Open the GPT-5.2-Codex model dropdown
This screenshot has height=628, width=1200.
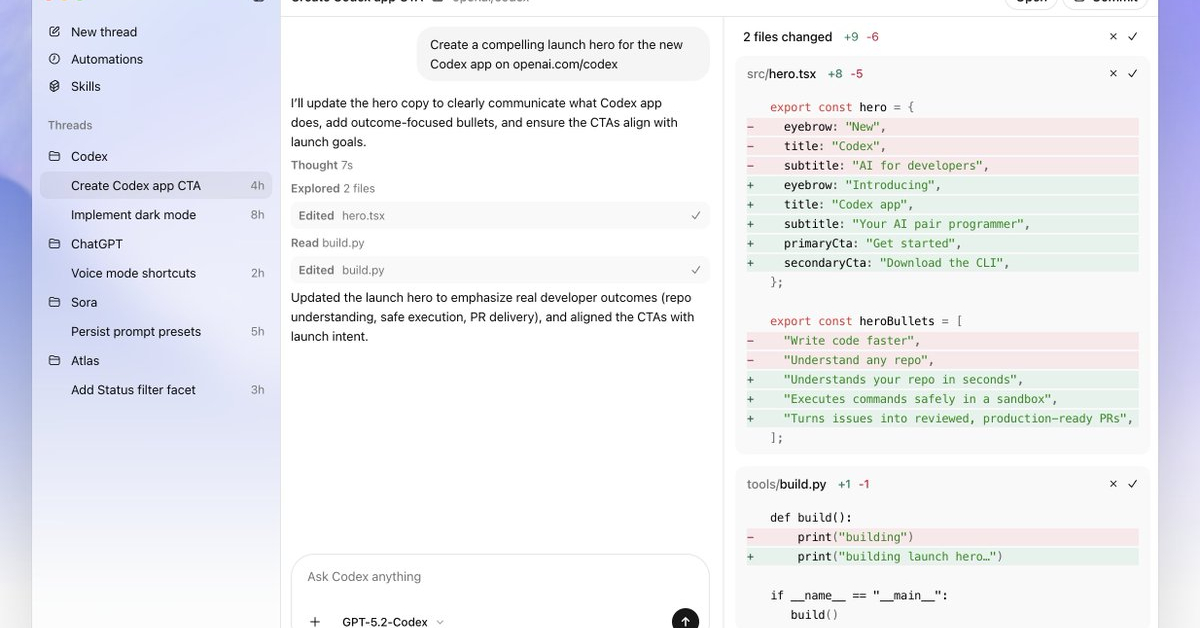coord(393,621)
